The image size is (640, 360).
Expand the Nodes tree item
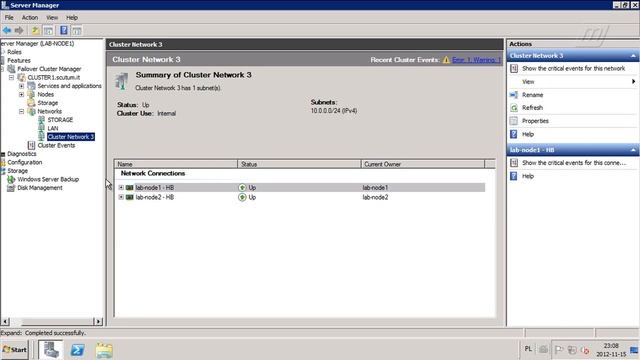pos(21,94)
